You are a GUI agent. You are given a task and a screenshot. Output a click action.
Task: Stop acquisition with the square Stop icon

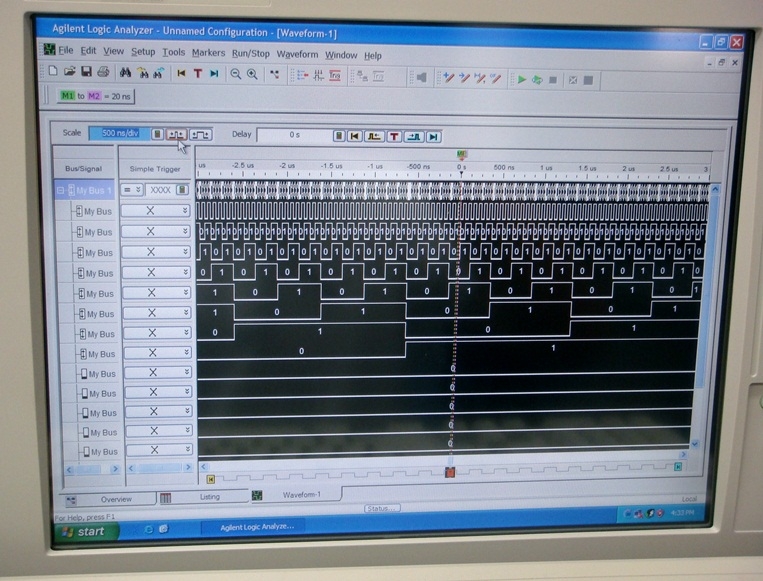coord(553,80)
